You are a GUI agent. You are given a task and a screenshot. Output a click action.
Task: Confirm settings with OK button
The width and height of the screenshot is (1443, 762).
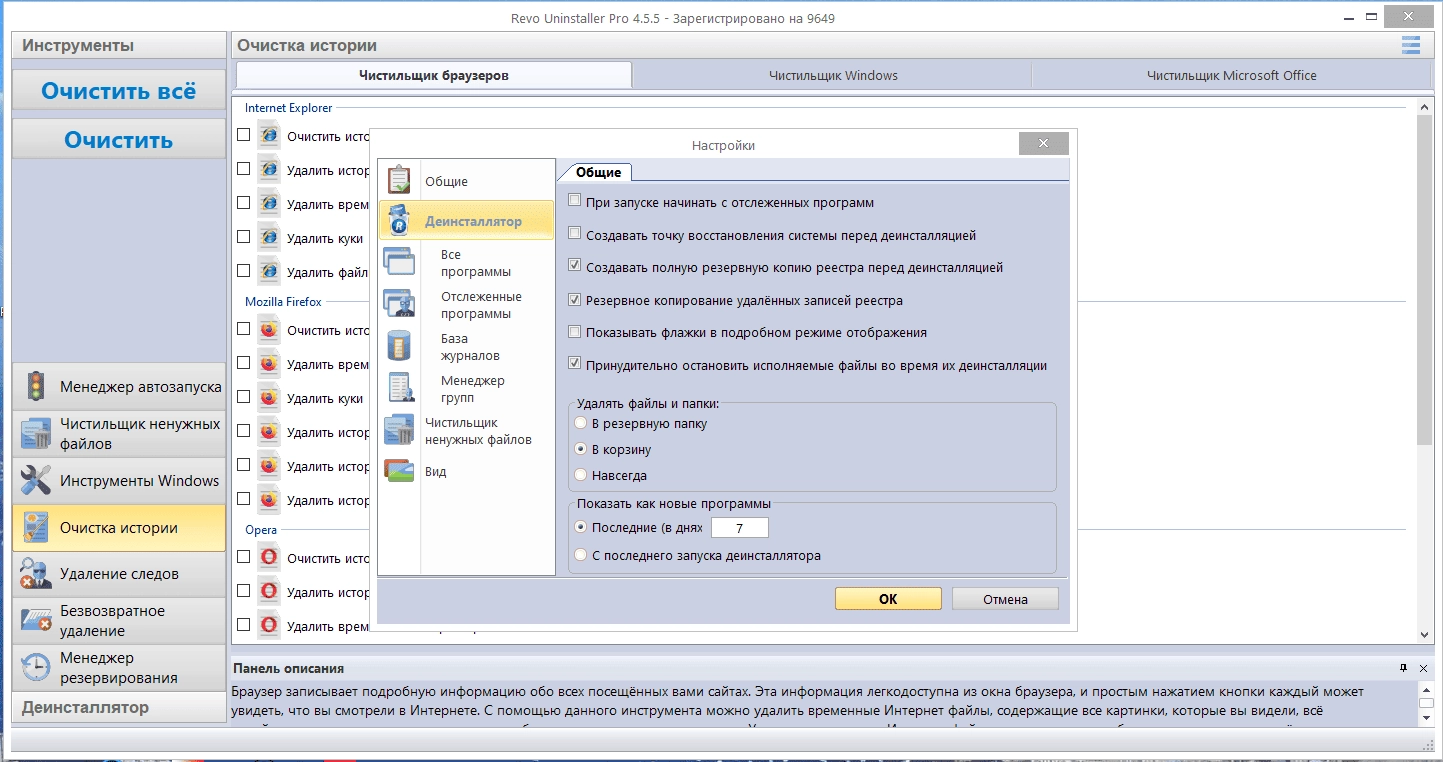click(888, 599)
